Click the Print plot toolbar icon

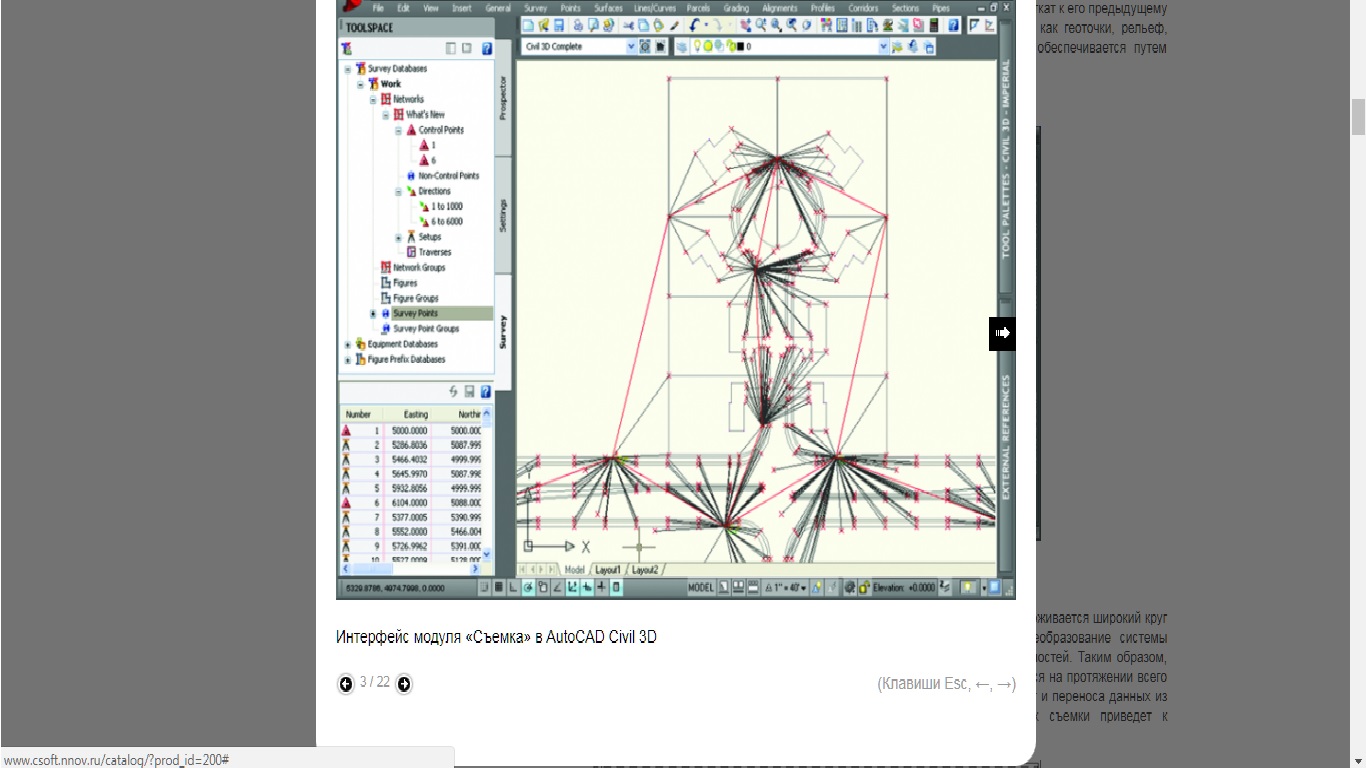pyautogui.click(x=578, y=25)
